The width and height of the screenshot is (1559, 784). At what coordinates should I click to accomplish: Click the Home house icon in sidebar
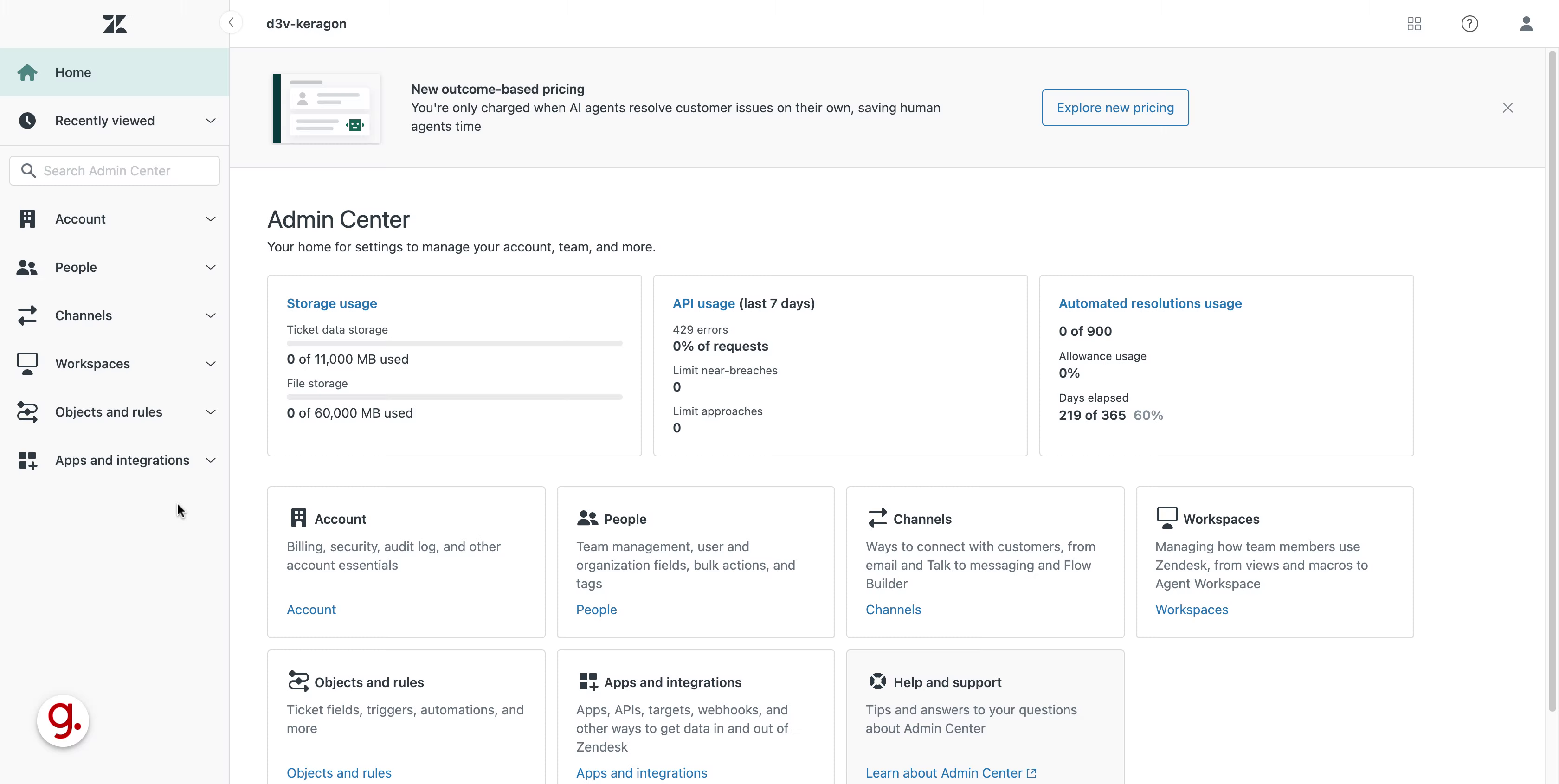point(27,72)
